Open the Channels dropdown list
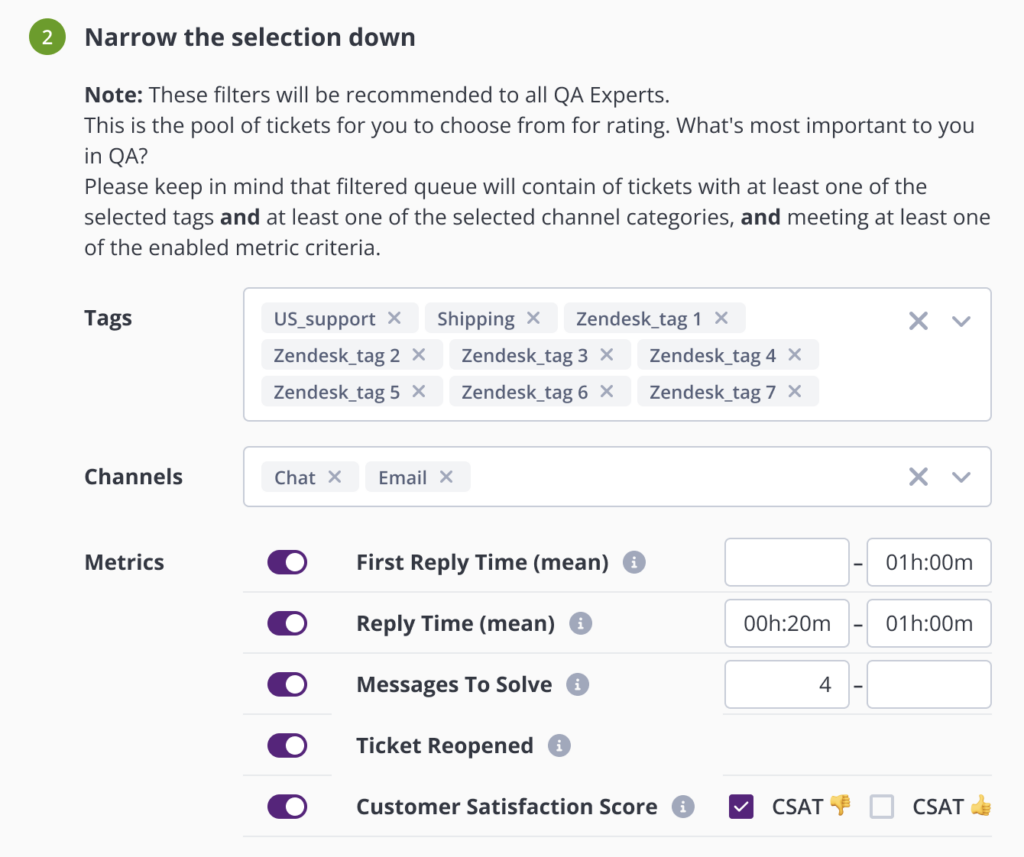The image size is (1024, 857). (x=961, y=477)
